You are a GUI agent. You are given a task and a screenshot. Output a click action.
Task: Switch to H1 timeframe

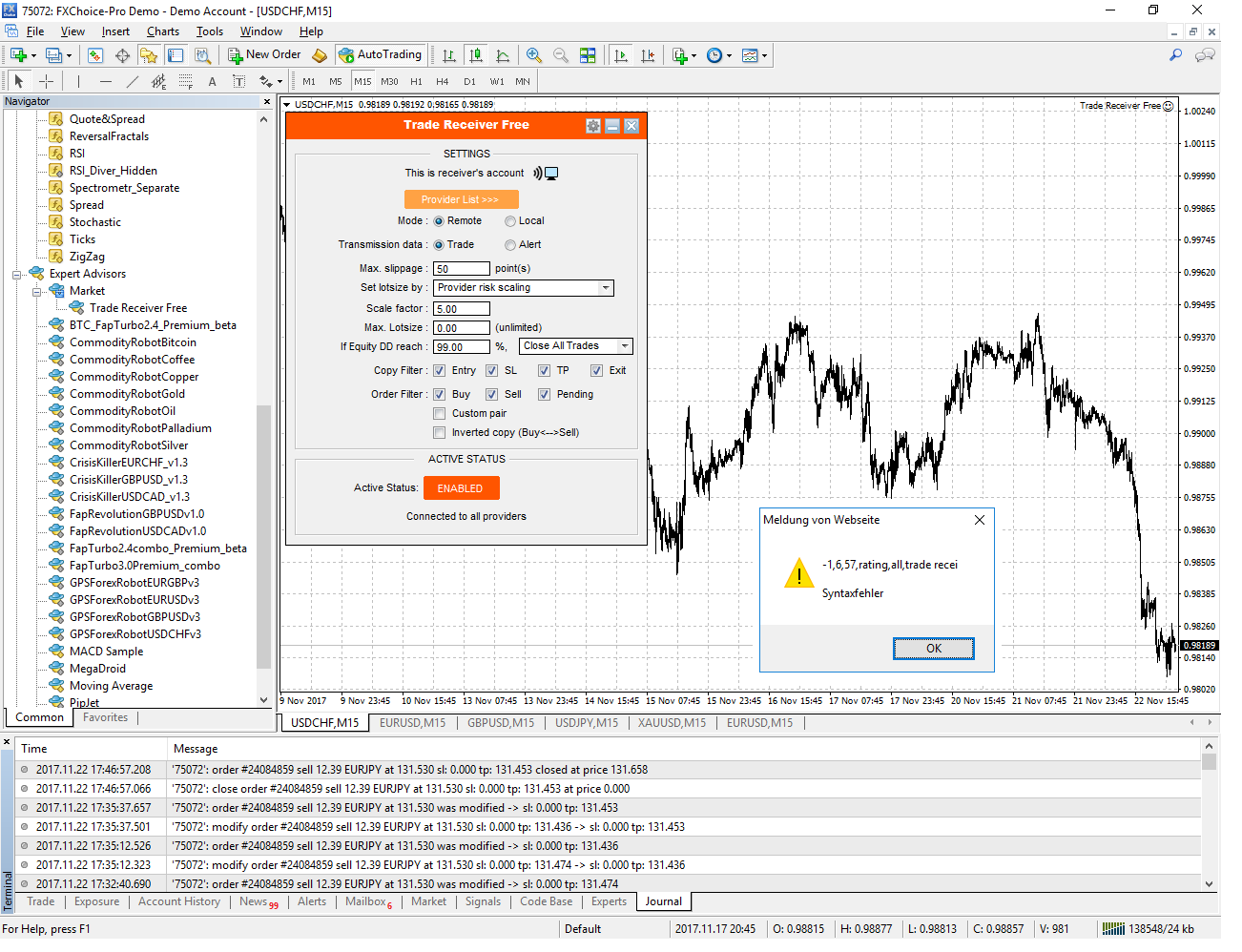(416, 81)
